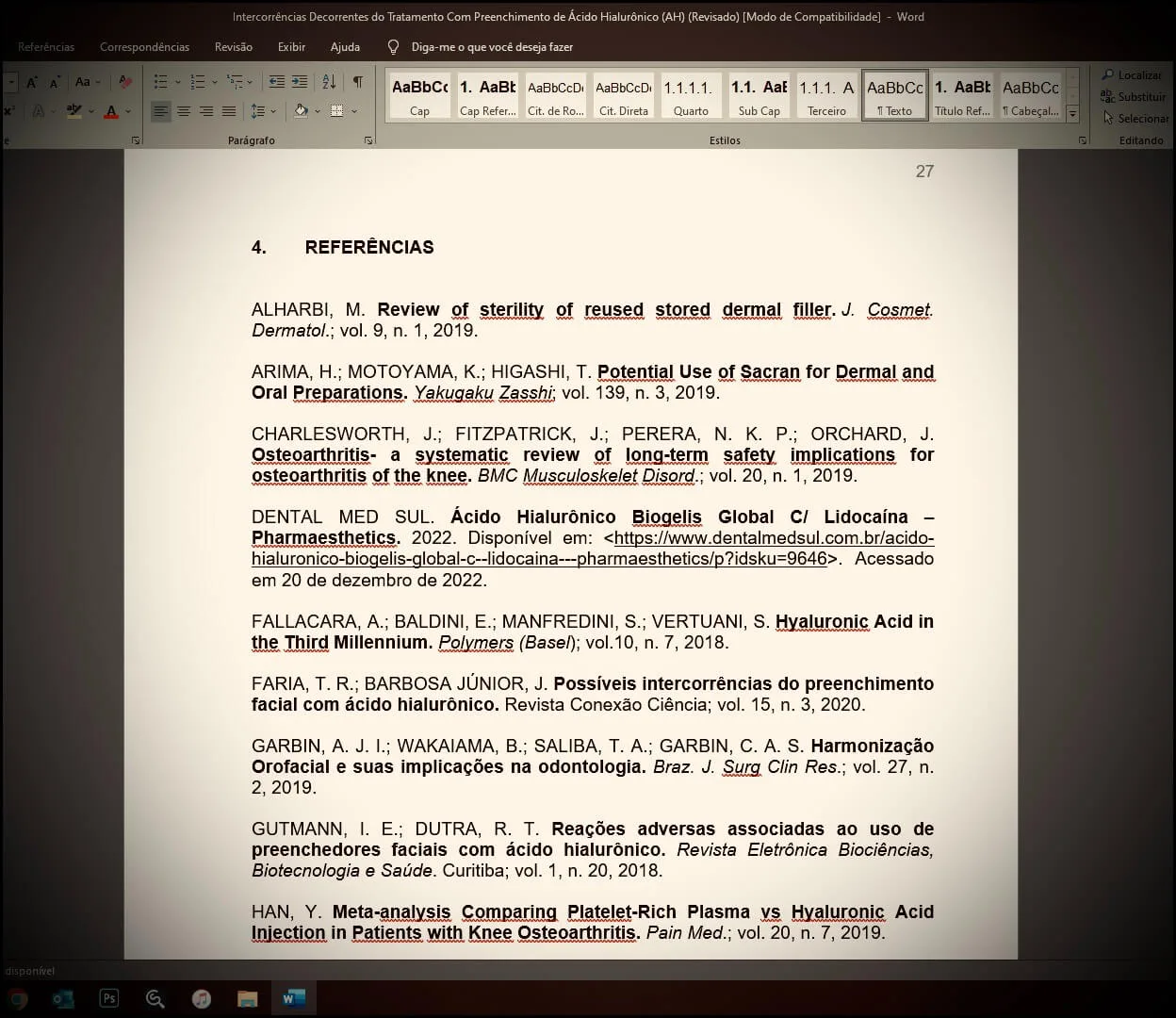
Task: Open Photoshop from the taskbar
Action: pyautogui.click(x=109, y=998)
